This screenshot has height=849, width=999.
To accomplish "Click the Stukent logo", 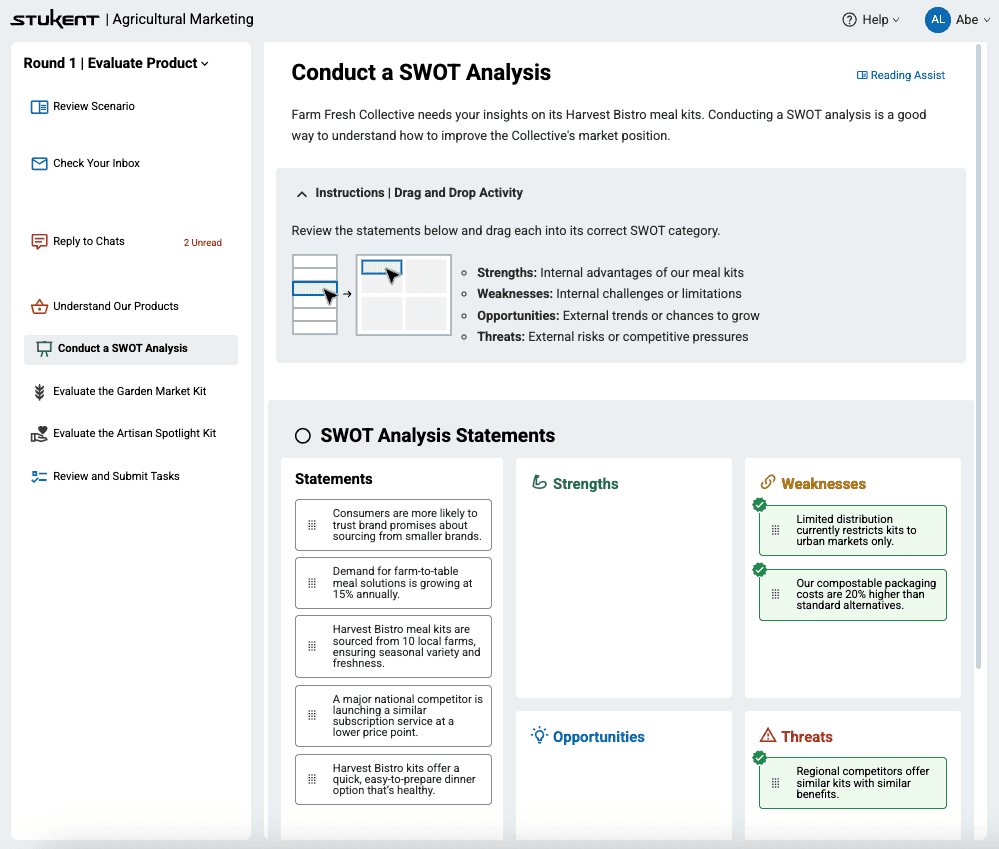I will click(x=55, y=19).
